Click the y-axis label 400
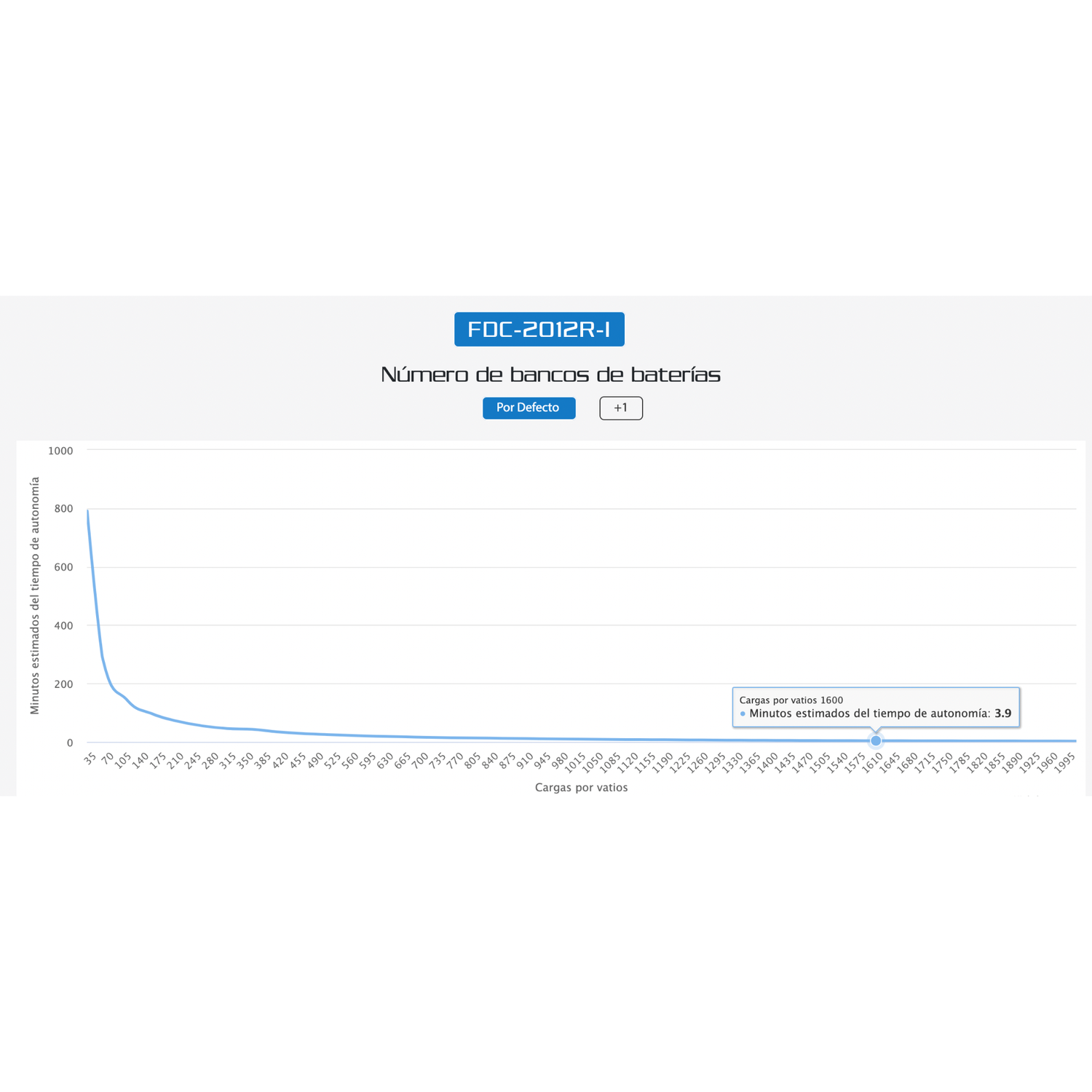1092x1092 pixels. pos(63,625)
